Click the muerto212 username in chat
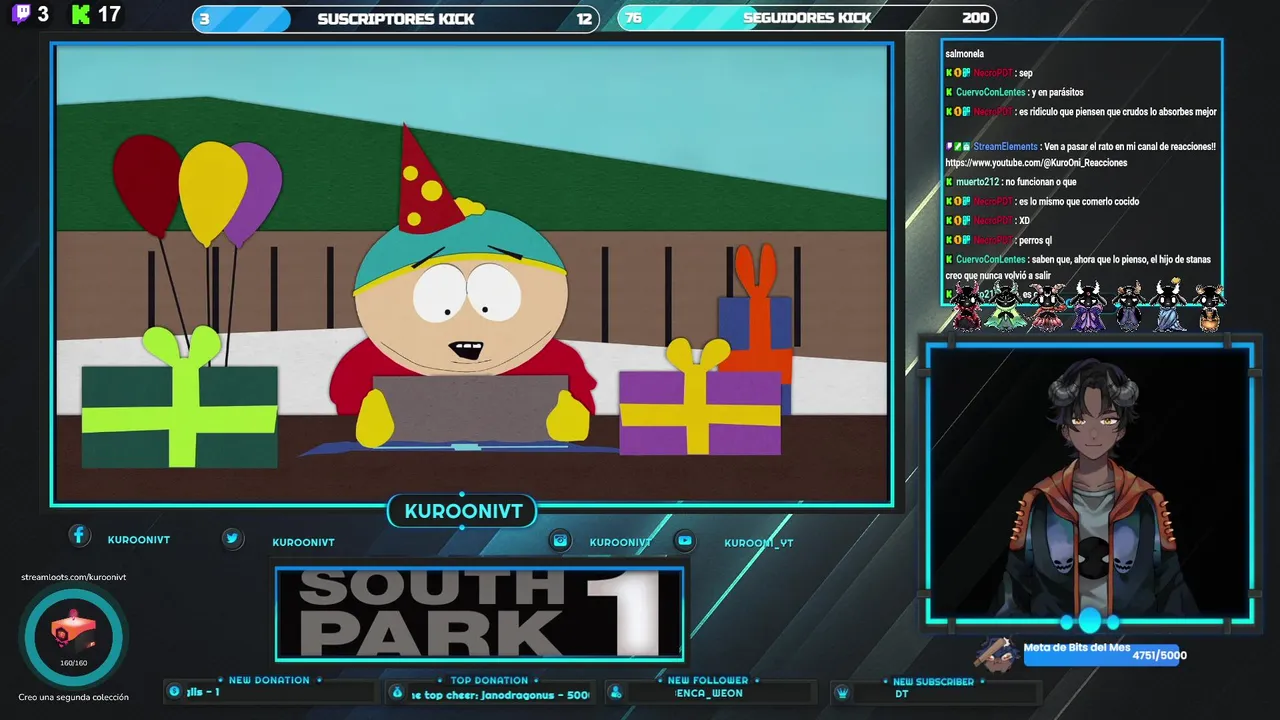The width and height of the screenshot is (1280, 720). point(977,182)
